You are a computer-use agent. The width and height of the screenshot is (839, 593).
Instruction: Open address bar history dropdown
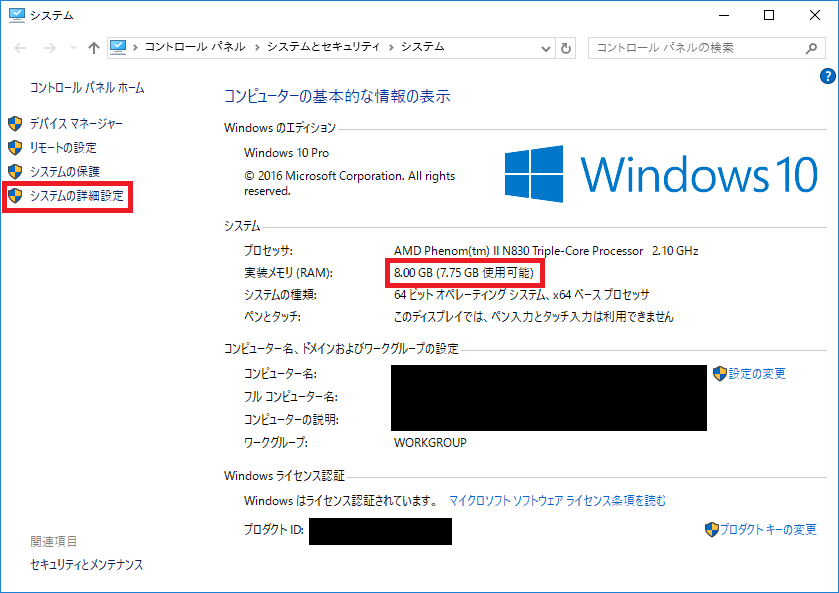point(546,48)
